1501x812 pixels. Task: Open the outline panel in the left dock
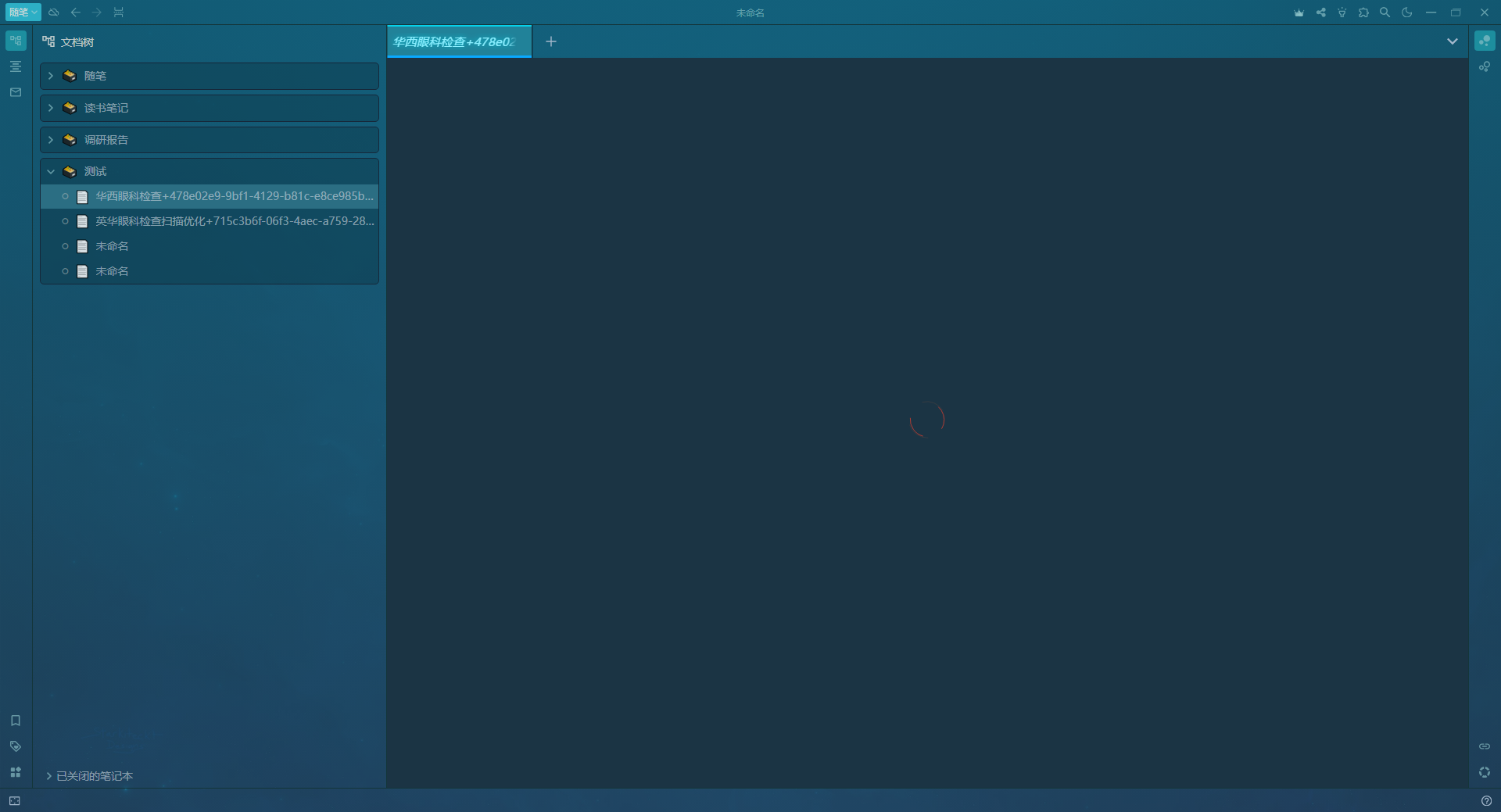(x=16, y=66)
